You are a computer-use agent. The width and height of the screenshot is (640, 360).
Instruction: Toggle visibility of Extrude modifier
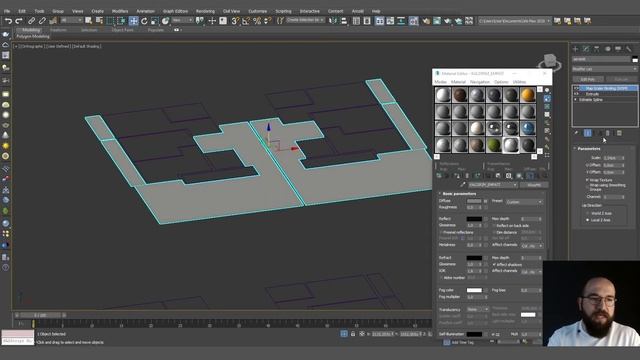[577, 94]
